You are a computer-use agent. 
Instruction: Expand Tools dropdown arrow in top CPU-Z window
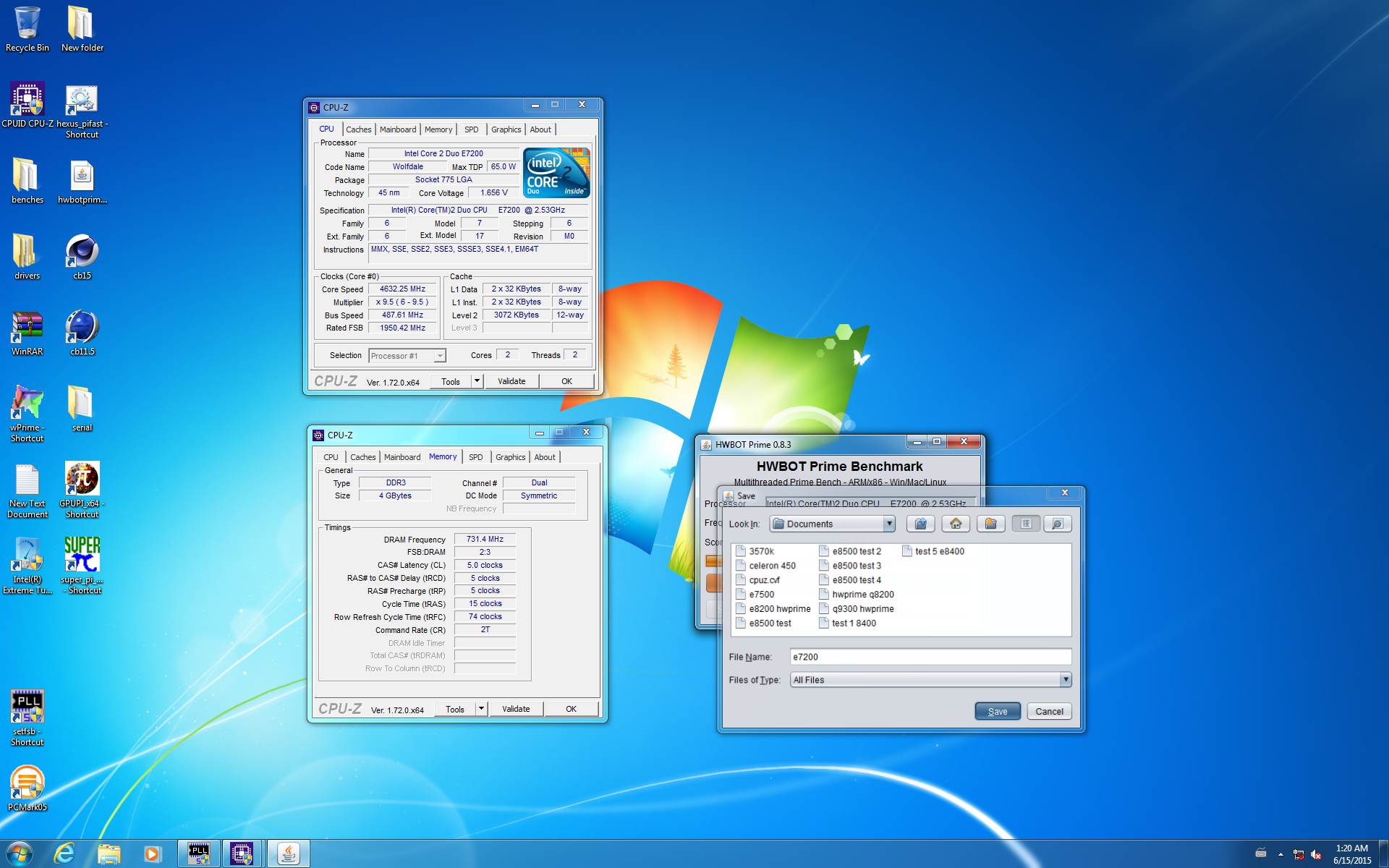[477, 381]
